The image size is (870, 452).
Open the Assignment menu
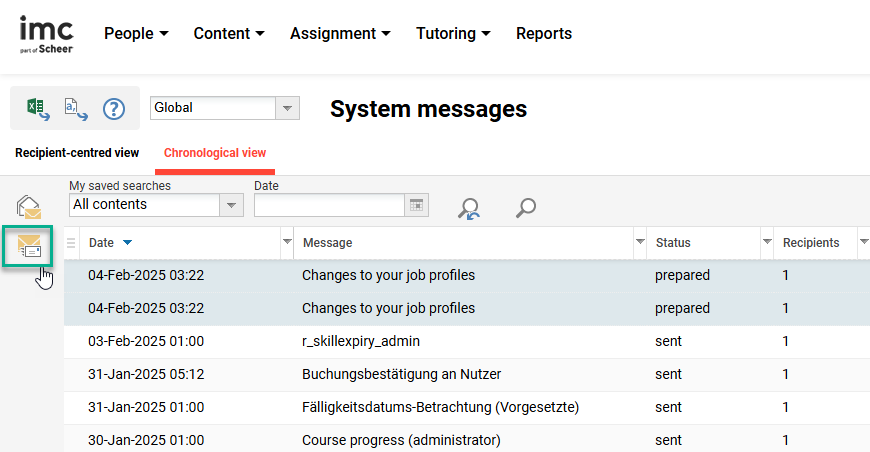click(x=340, y=34)
